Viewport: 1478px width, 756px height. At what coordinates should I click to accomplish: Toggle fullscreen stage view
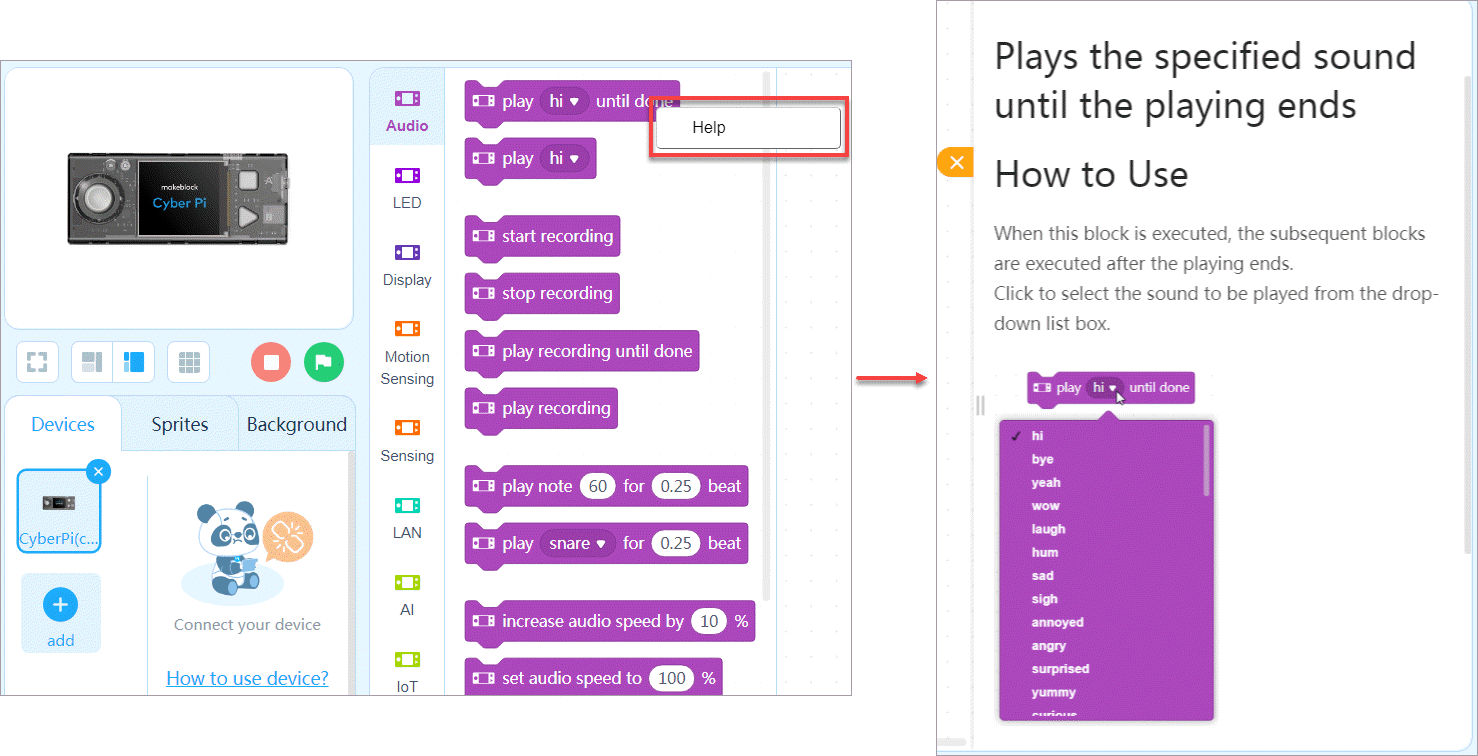point(37,362)
